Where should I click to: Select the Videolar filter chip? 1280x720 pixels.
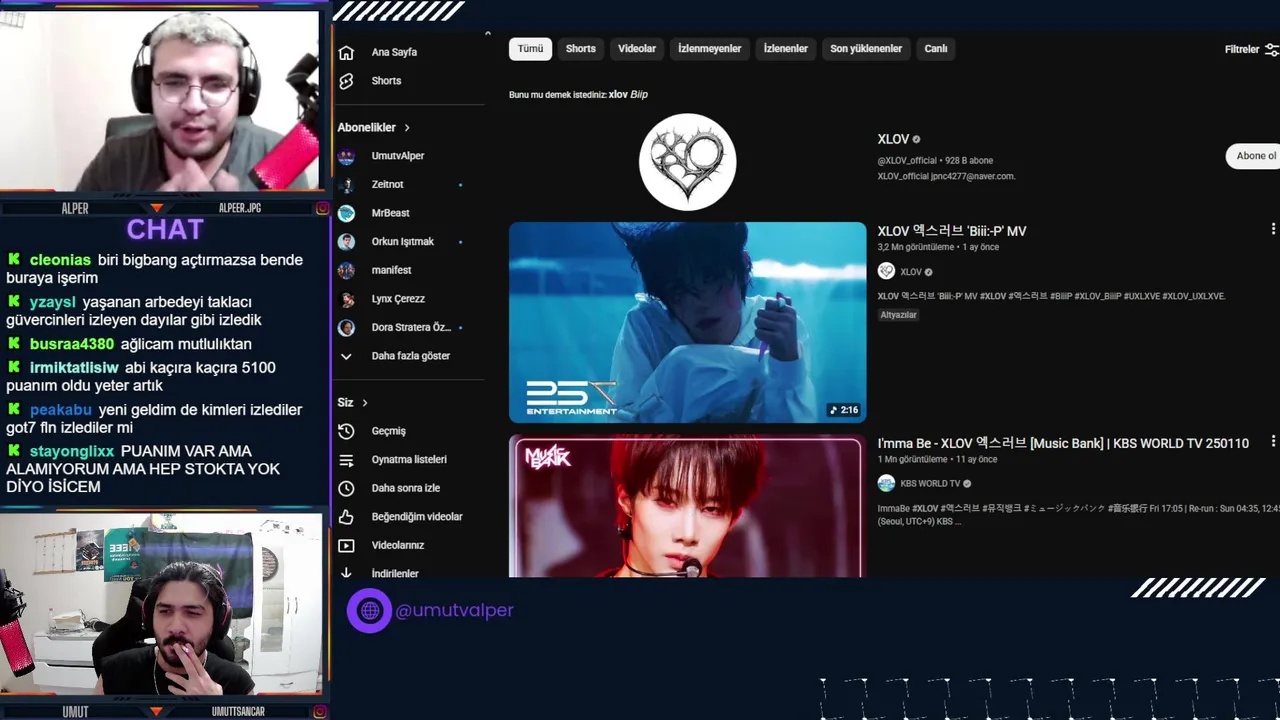point(637,49)
